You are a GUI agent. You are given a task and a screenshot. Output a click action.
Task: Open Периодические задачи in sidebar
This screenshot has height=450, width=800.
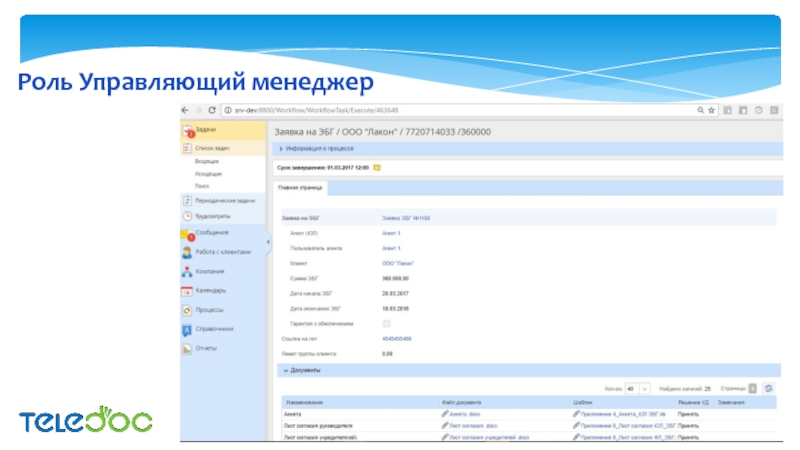[x=223, y=200]
